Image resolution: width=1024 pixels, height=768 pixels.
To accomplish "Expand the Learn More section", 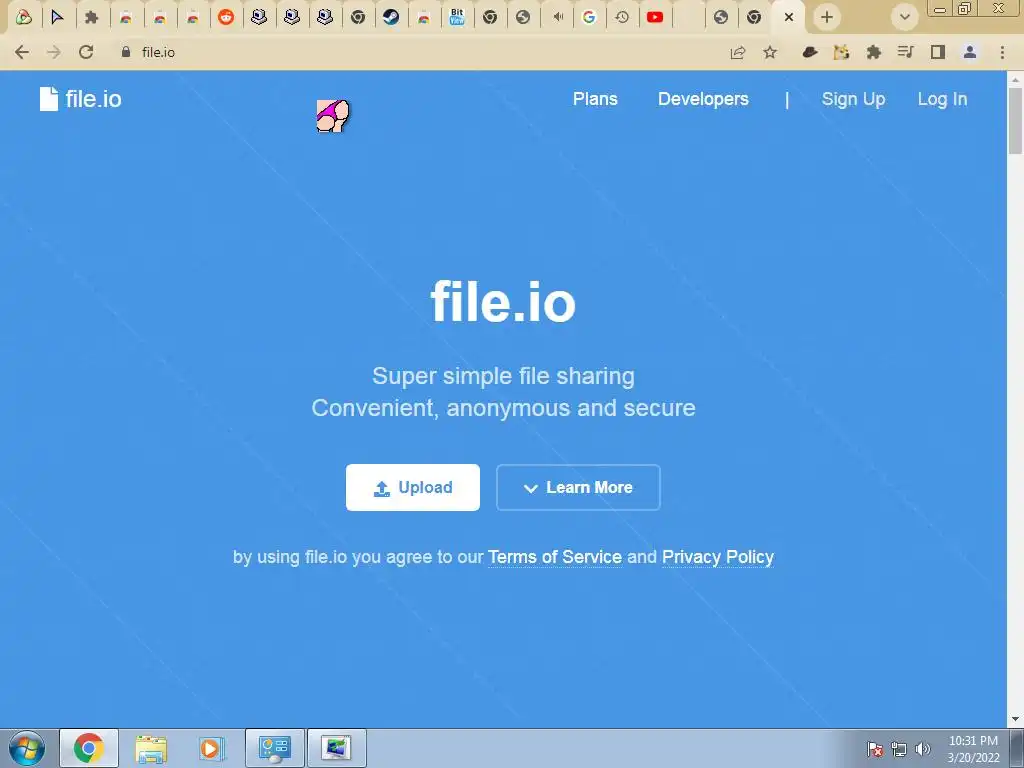I will 578,487.
